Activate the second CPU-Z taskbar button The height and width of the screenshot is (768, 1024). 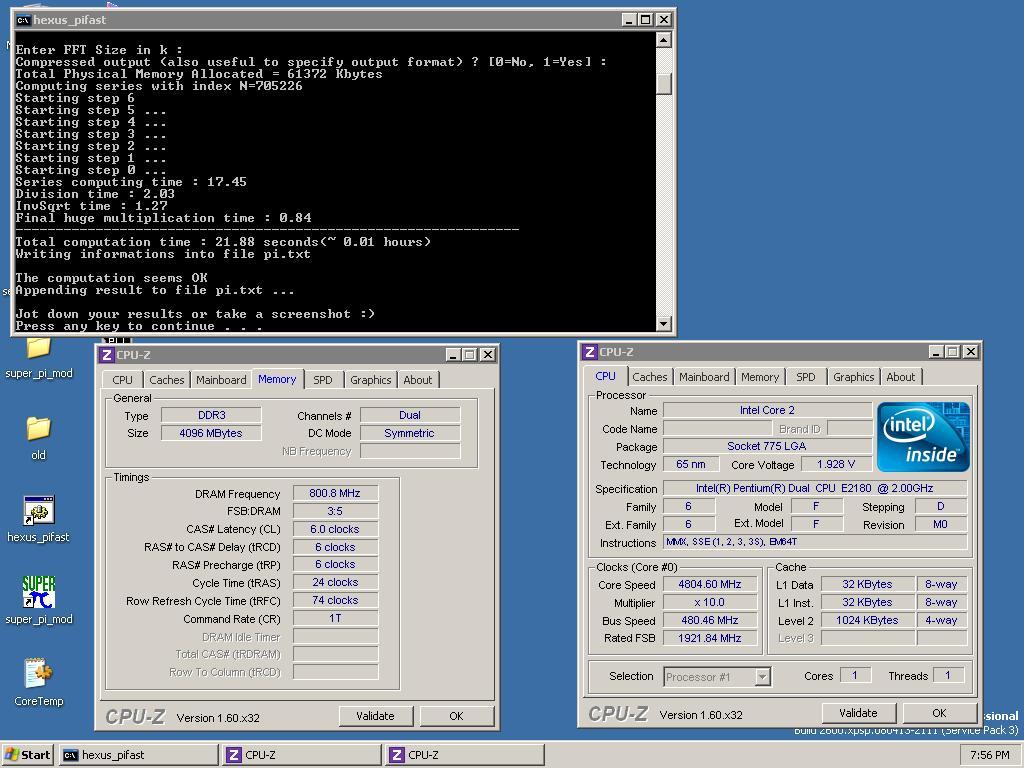(x=464, y=755)
